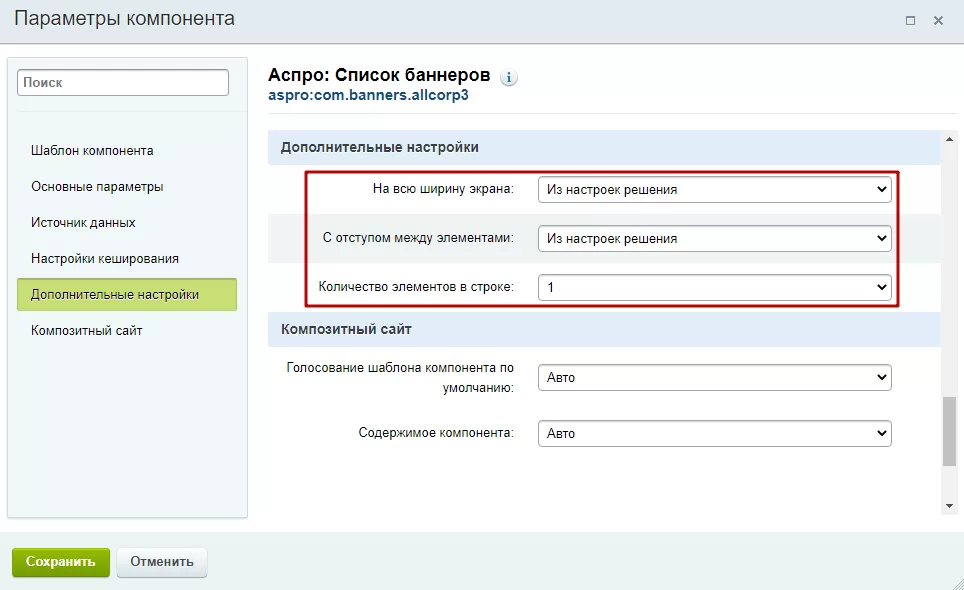Open the С отступом между элементами dropdown
Image resolution: width=964 pixels, height=590 pixels.
coord(714,238)
